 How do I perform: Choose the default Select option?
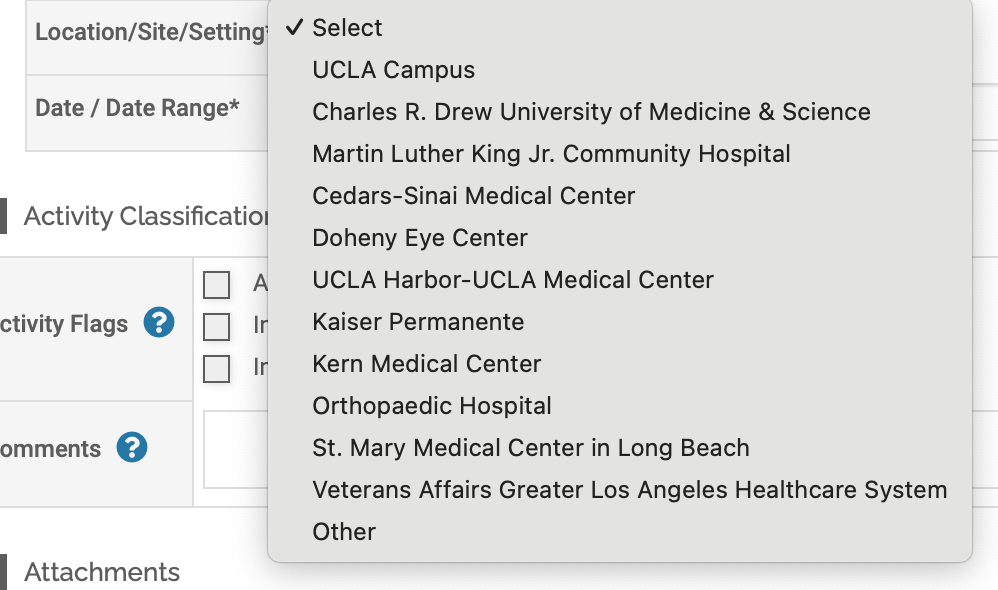pyautogui.click(x=347, y=28)
